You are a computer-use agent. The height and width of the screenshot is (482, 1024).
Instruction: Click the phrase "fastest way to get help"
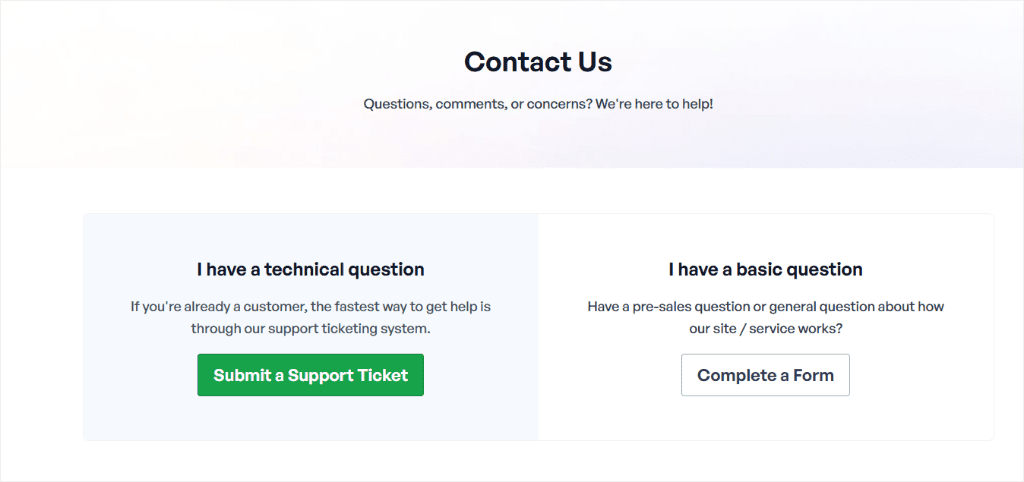tap(406, 306)
